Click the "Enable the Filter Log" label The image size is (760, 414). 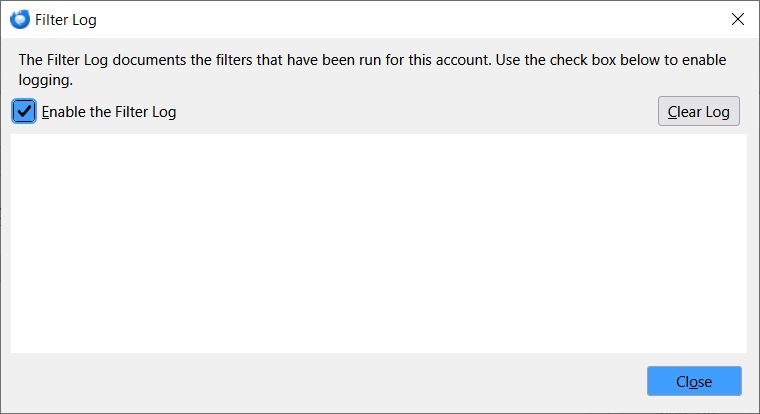109,112
